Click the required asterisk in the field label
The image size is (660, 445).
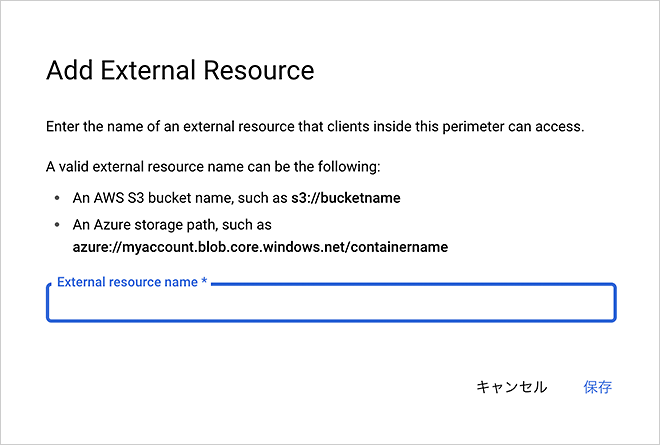pyautogui.click(x=204, y=281)
